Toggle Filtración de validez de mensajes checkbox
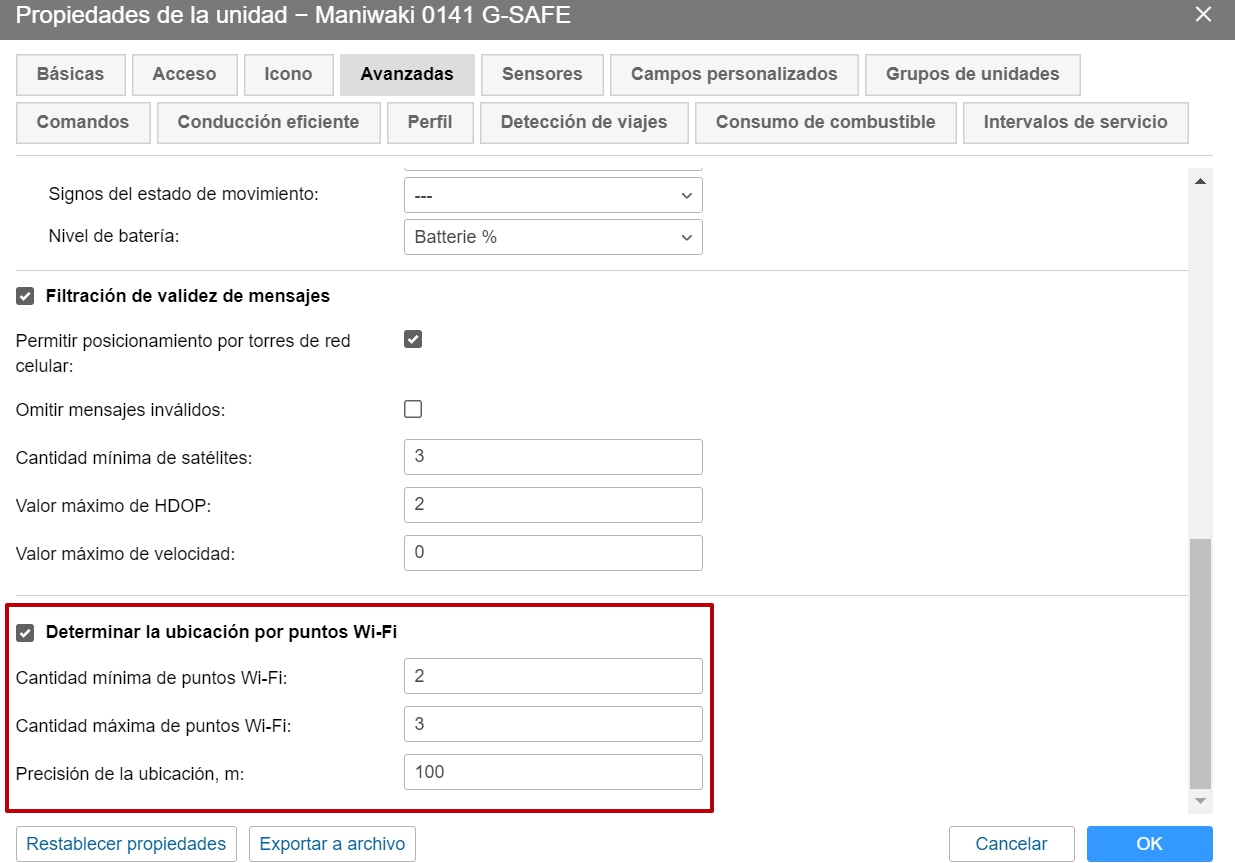The width and height of the screenshot is (1235, 863). click(25, 296)
